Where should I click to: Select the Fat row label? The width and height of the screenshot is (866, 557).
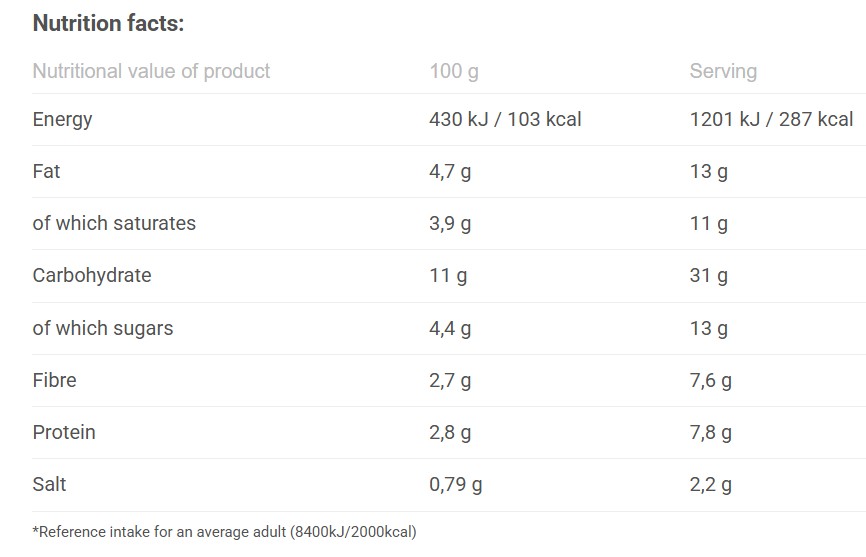click(x=46, y=171)
